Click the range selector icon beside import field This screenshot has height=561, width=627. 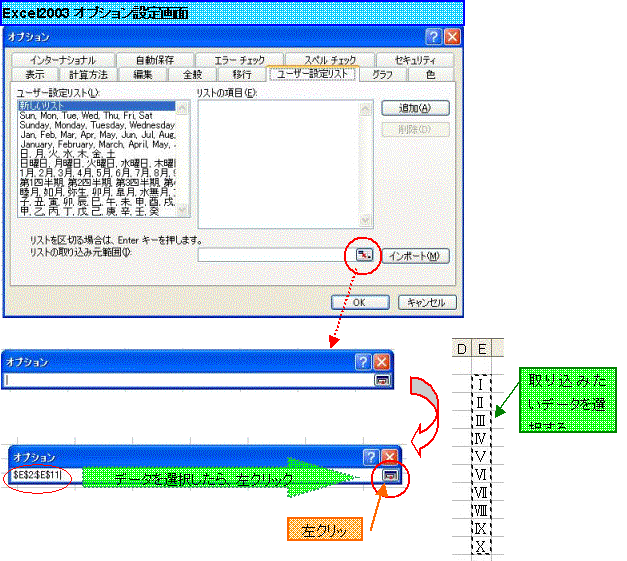pyautogui.click(x=364, y=255)
